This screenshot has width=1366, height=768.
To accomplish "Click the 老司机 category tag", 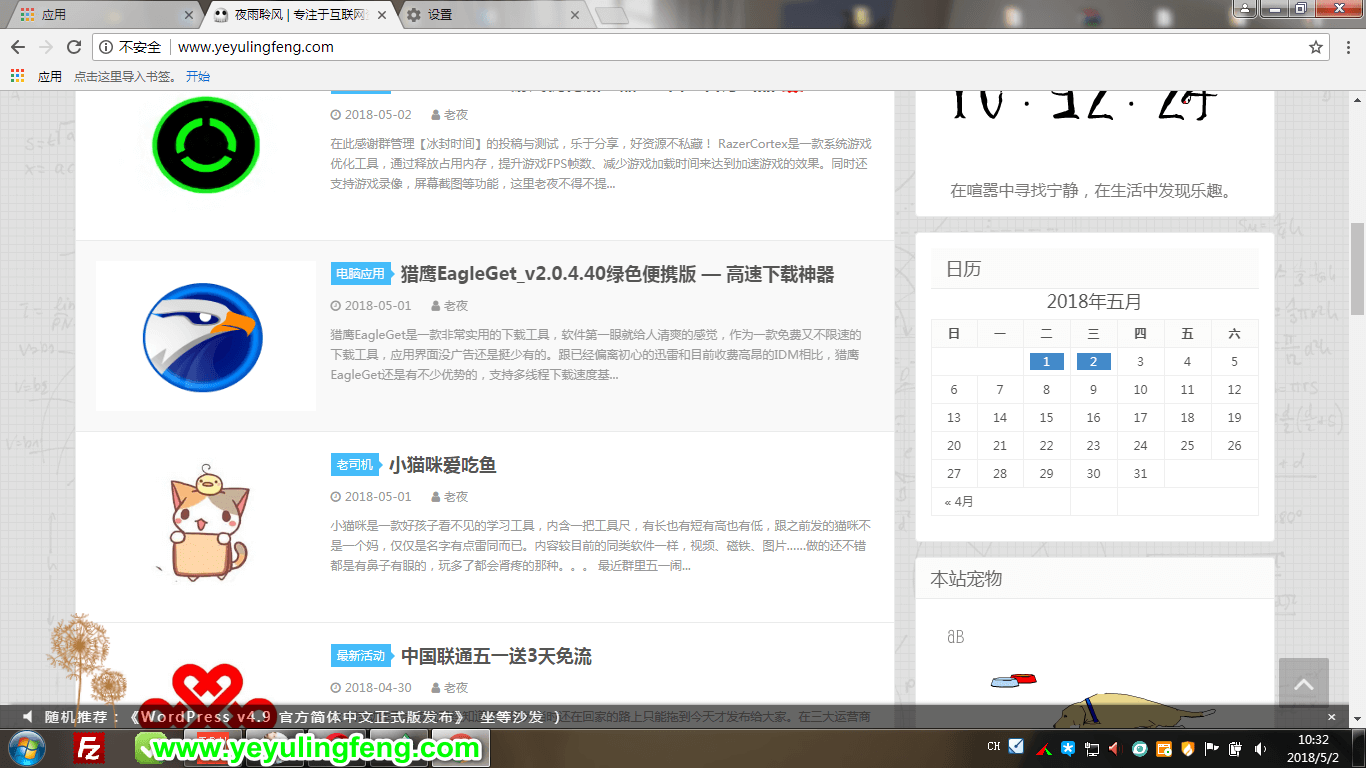I will click(x=354, y=465).
